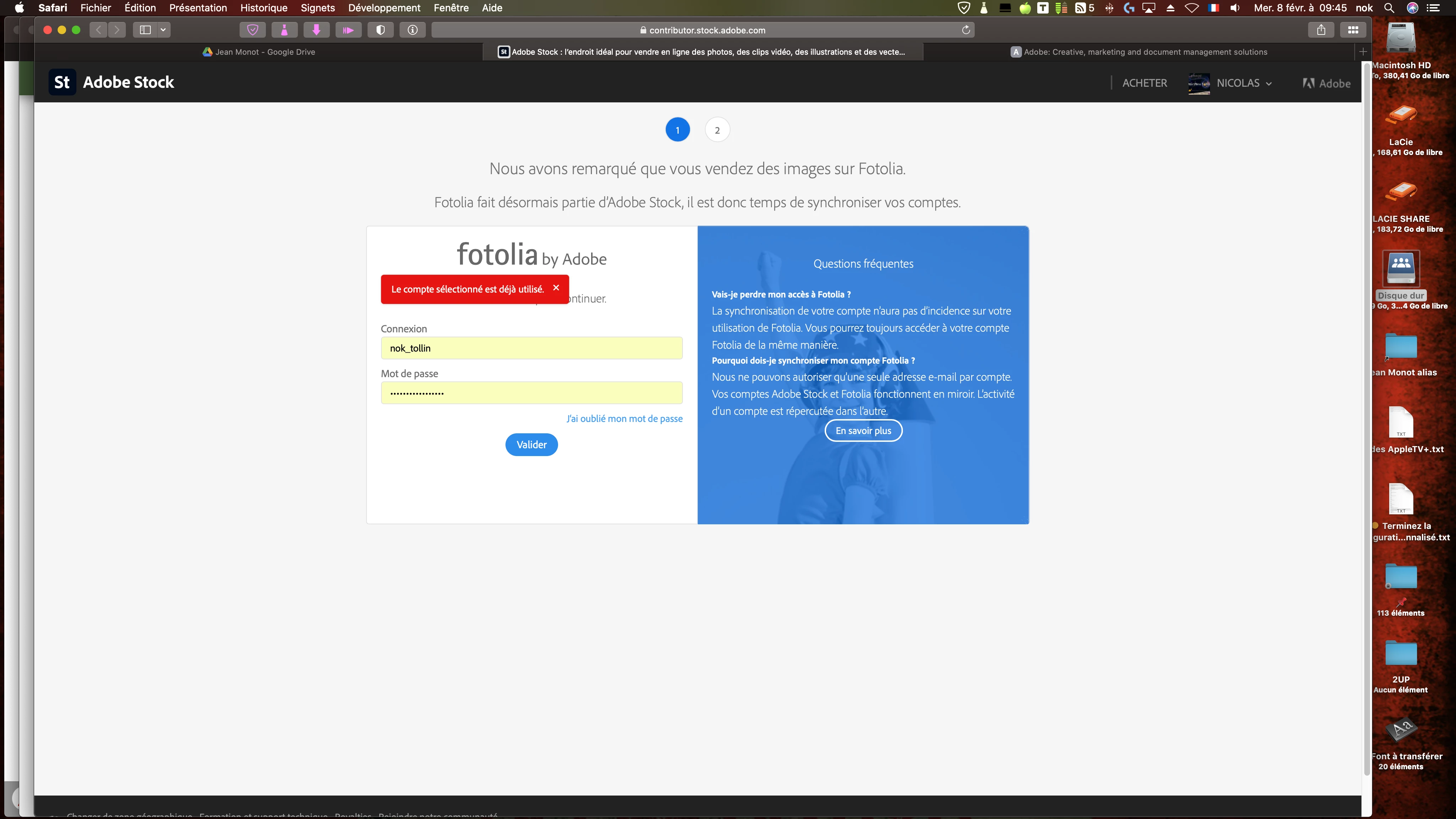Viewport: 1456px width, 819px height.
Task: Open the privacy report shield icon
Action: coord(380,30)
